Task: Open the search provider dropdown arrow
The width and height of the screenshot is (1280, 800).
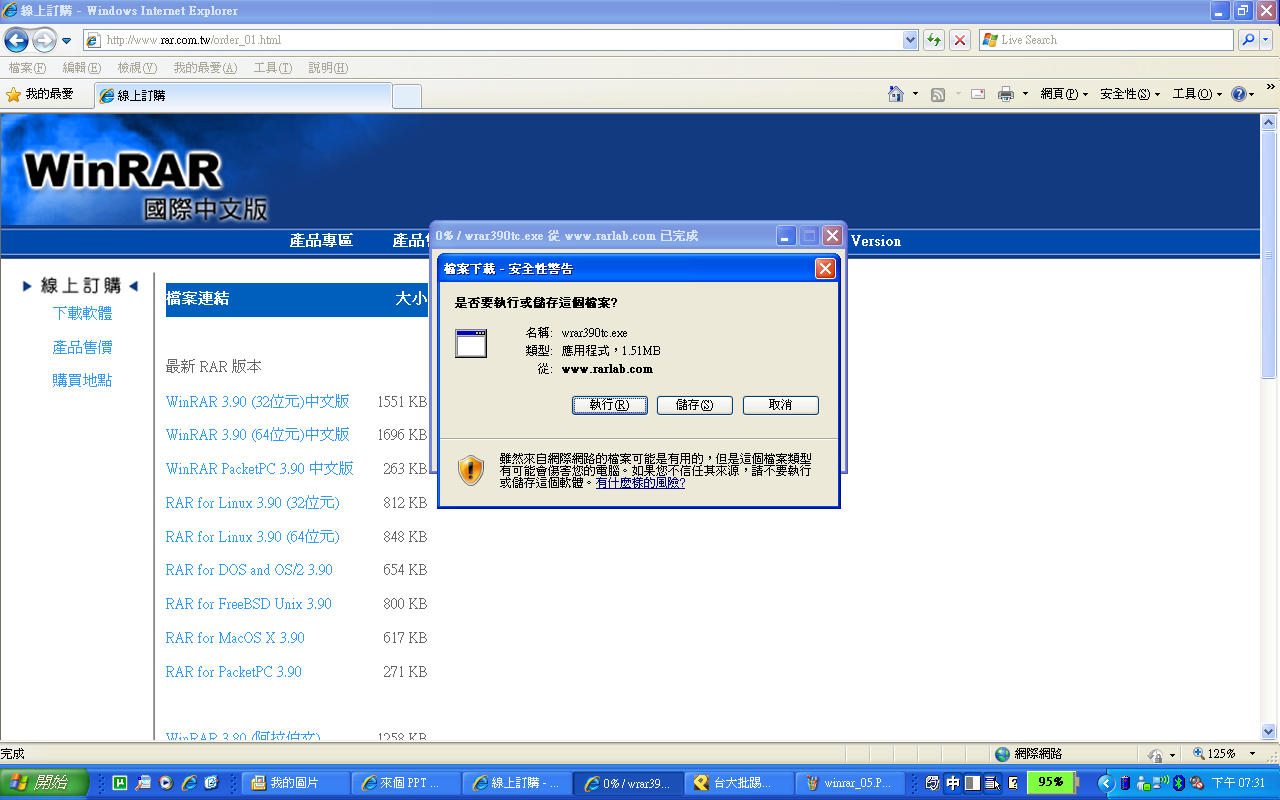Action: (x=1267, y=40)
